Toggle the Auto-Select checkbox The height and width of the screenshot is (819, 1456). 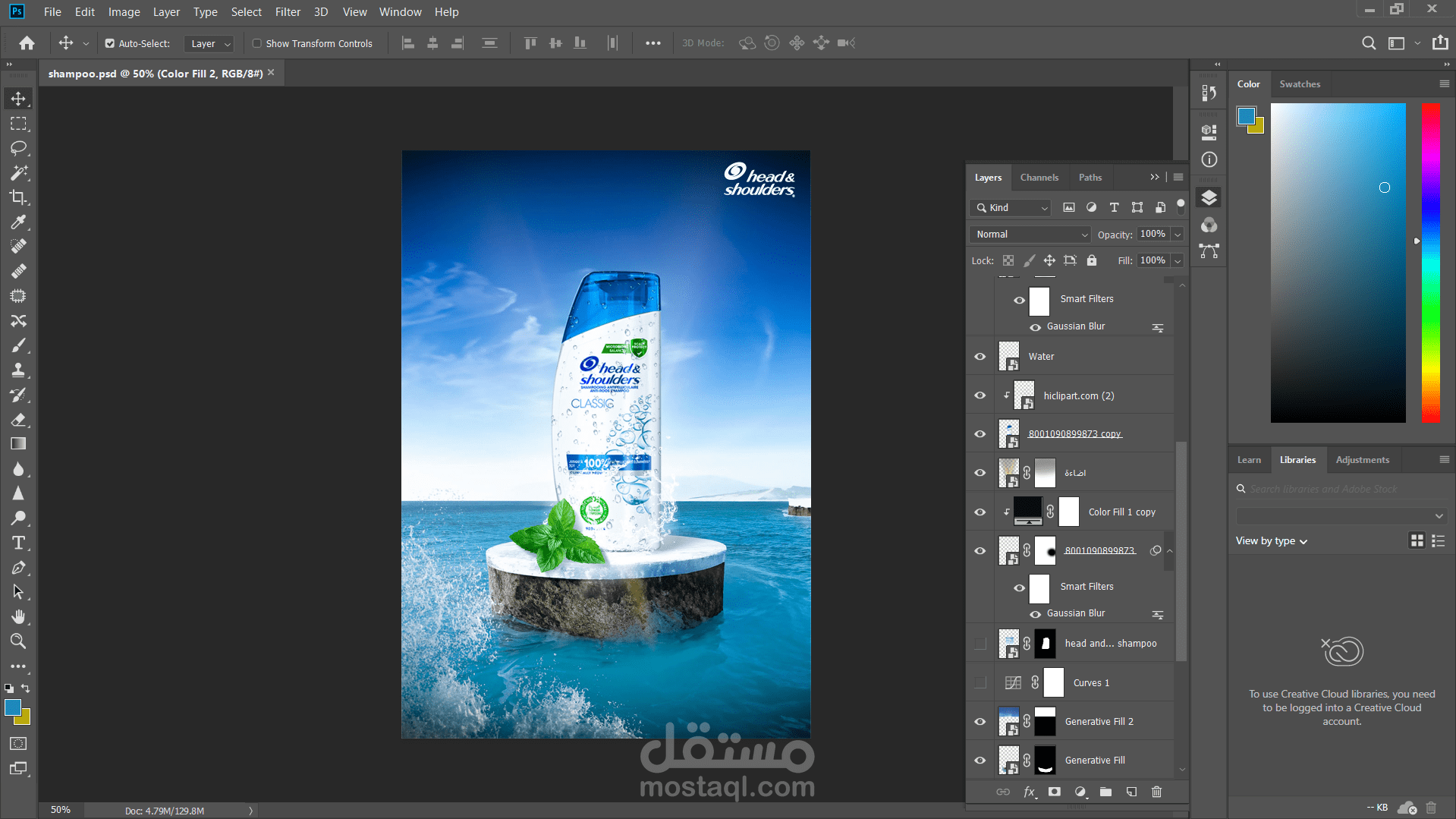[x=110, y=43]
